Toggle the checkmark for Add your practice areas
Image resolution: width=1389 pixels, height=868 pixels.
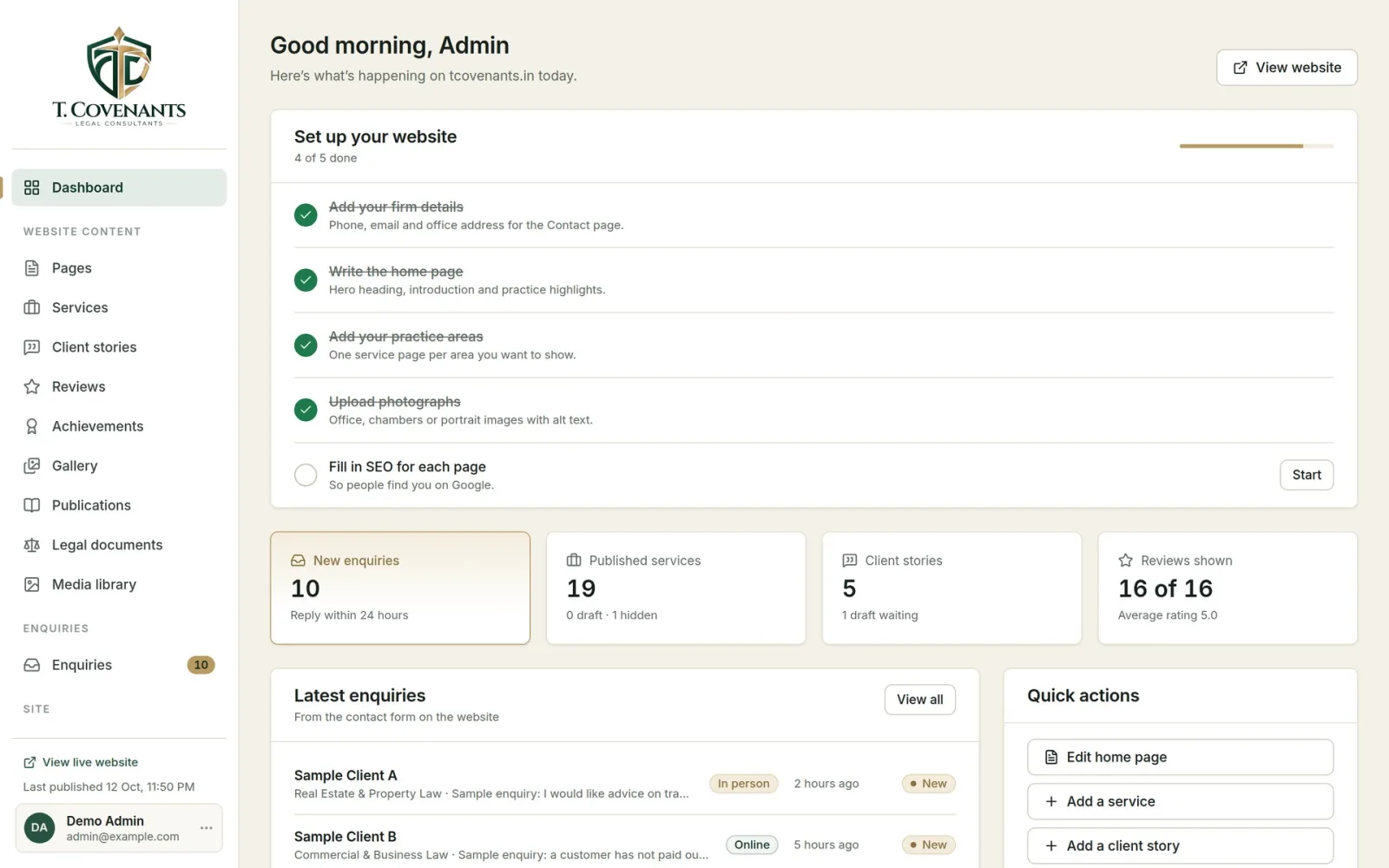click(306, 345)
